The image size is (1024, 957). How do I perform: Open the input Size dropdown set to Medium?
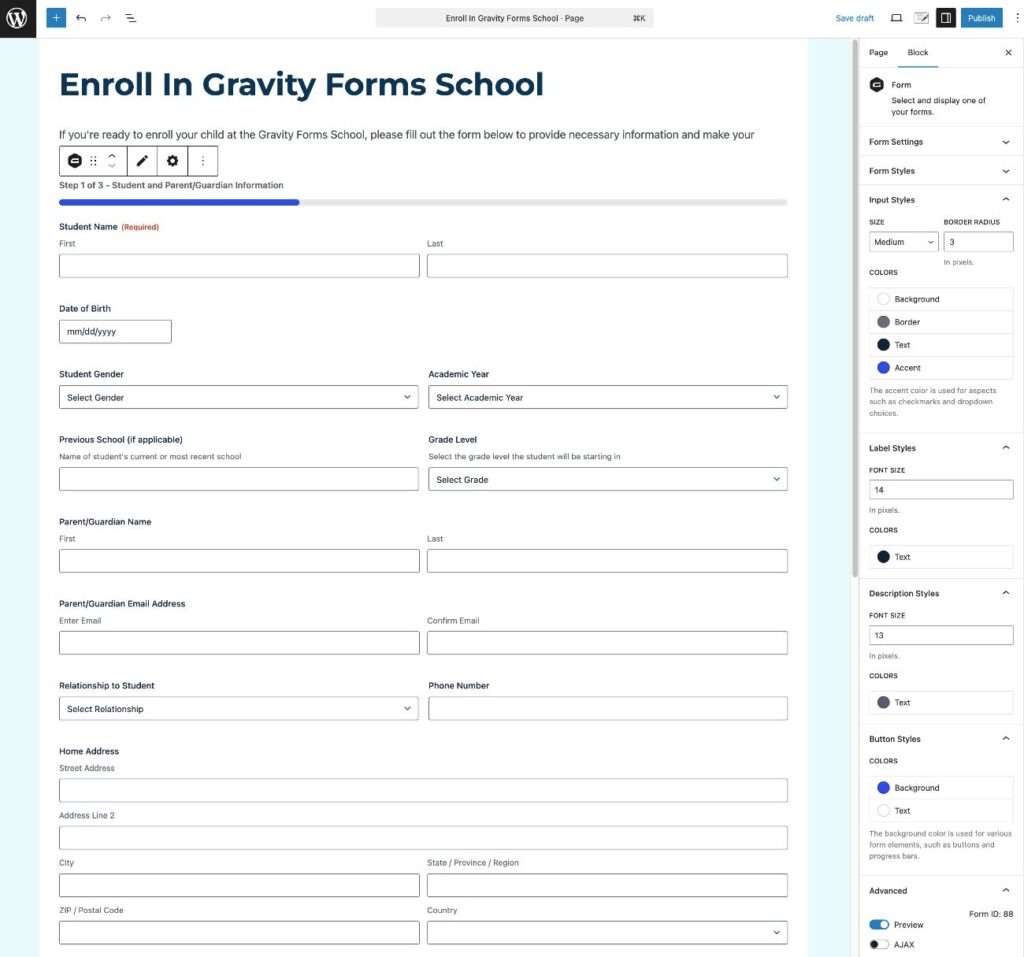[x=903, y=242]
